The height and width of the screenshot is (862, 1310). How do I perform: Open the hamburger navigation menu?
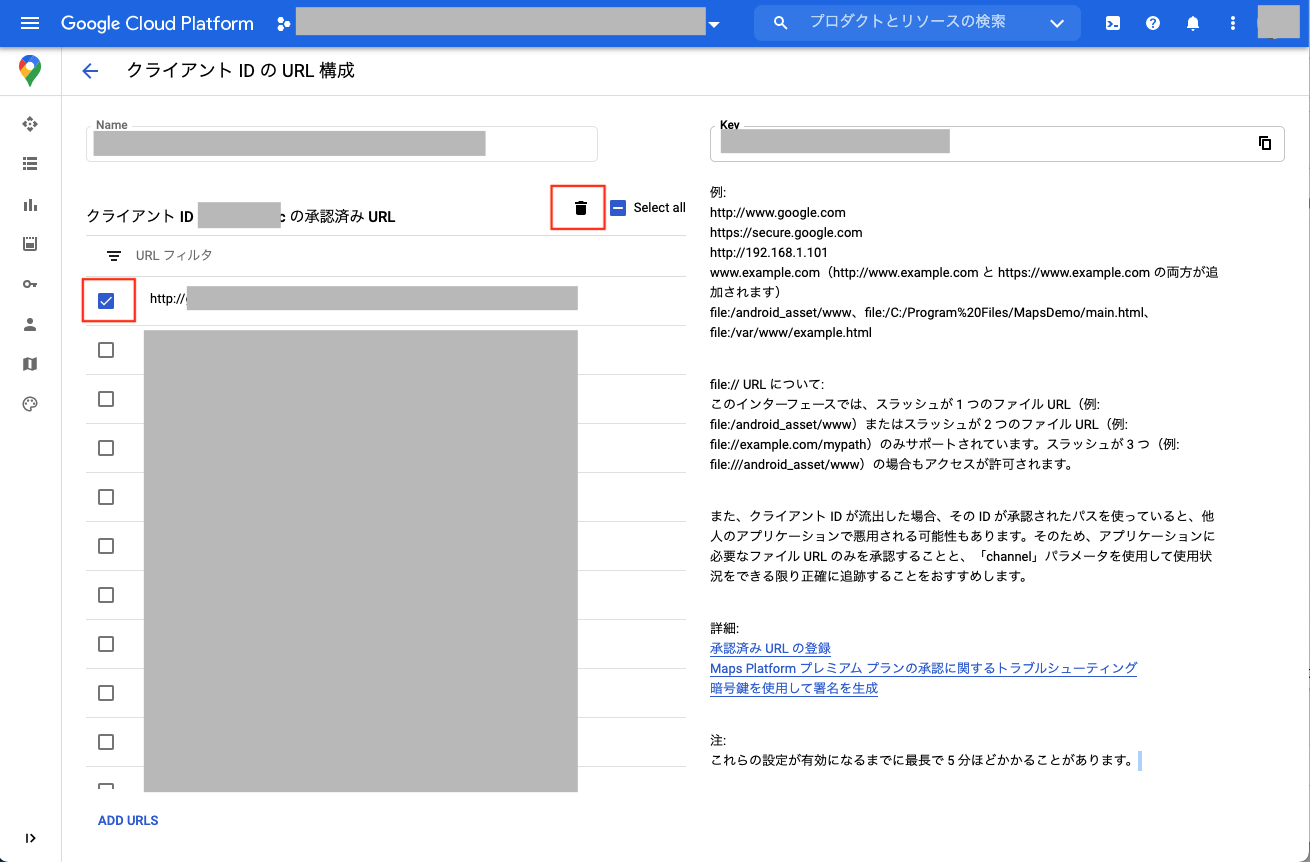tap(29, 23)
